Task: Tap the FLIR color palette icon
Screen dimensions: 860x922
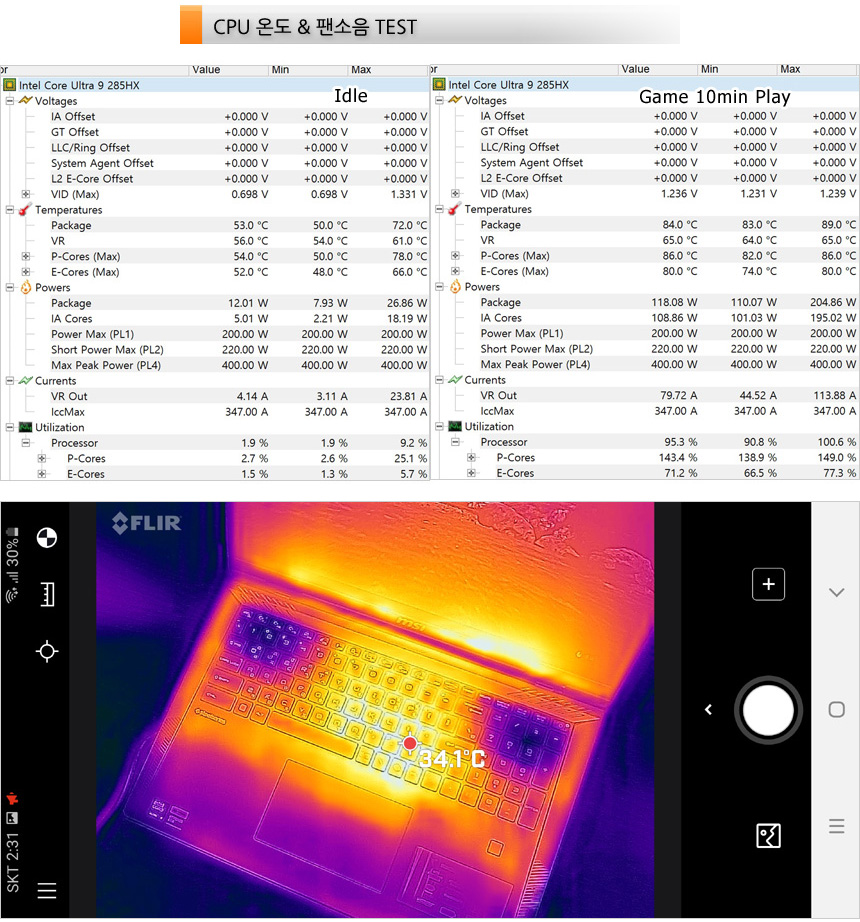Action: pyautogui.click(x=46, y=538)
